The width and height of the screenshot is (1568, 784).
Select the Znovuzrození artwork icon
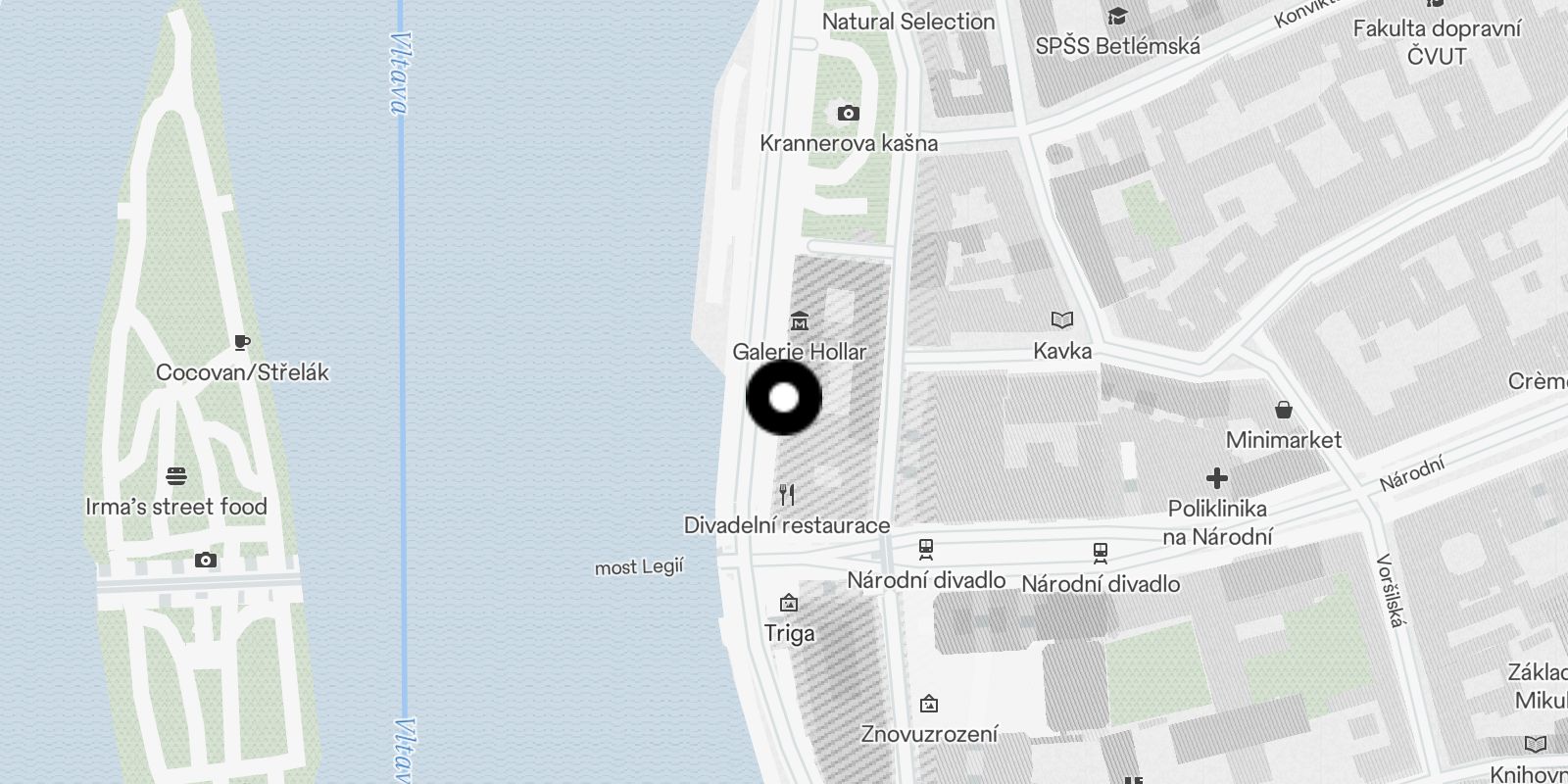(929, 704)
